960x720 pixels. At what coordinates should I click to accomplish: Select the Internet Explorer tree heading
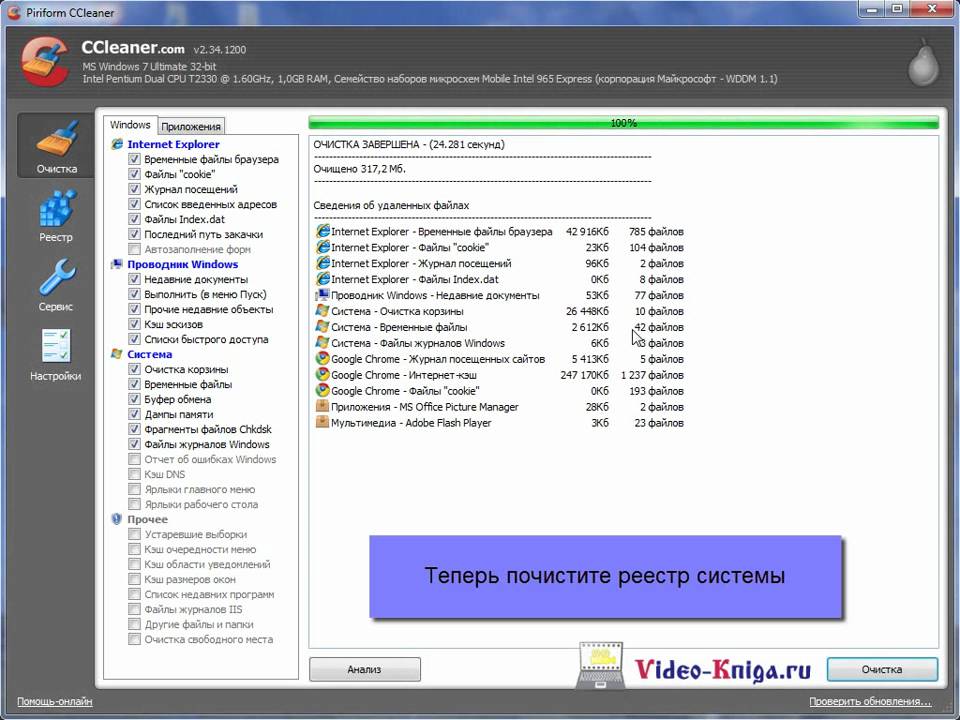pos(173,144)
